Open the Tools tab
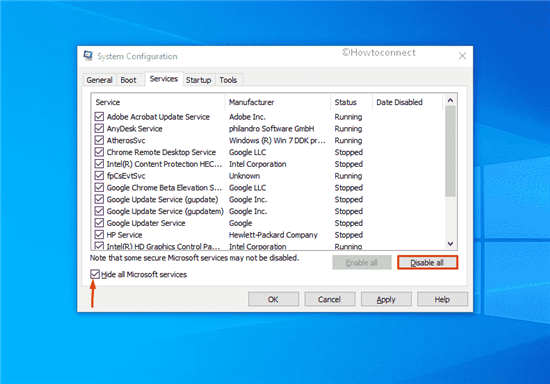Screen dimensions: 550x384 click(x=228, y=80)
